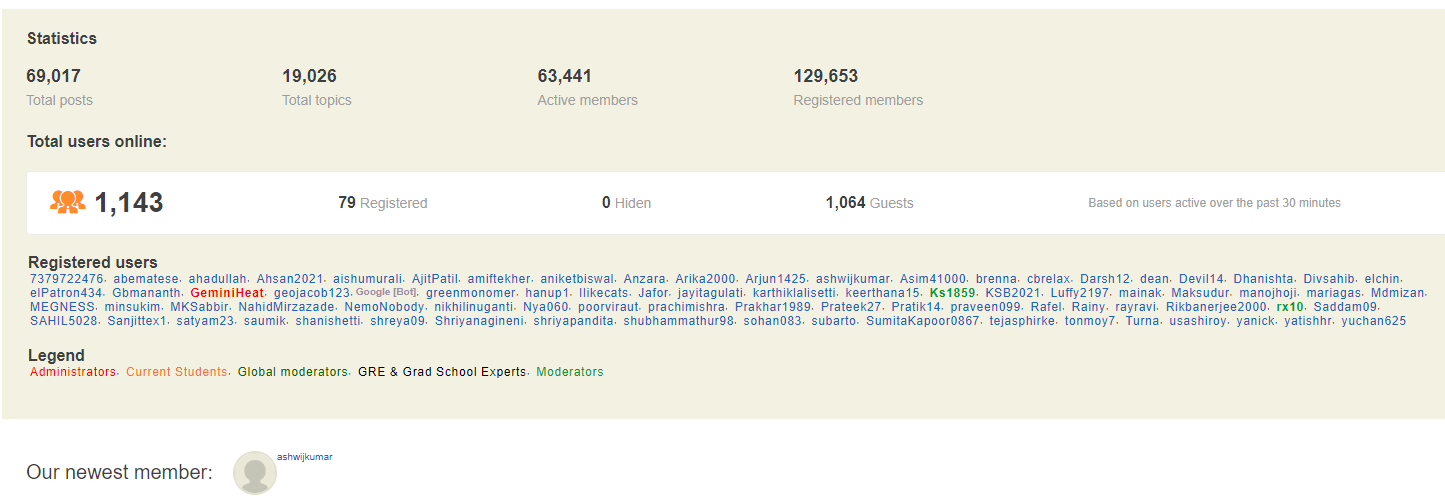1445x501 pixels.
Task: Open administrator GeminiHeat's profile
Action: pyautogui.click(x=227, y=293)
